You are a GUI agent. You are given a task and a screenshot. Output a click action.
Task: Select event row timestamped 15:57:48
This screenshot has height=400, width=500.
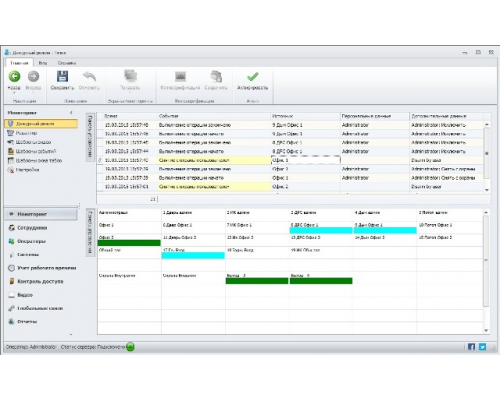(290, 125)
